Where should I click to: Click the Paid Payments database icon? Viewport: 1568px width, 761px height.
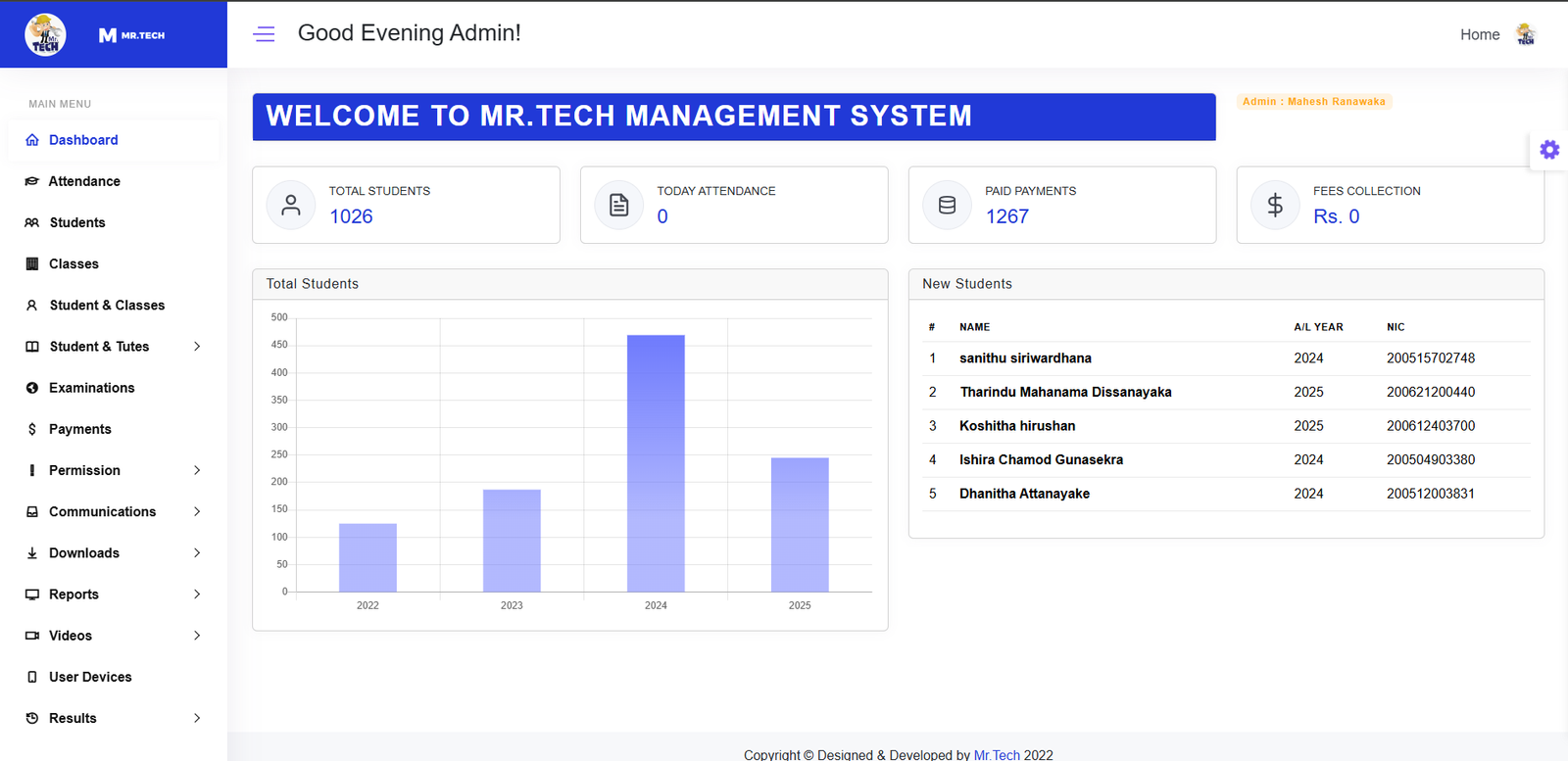[947, 205]
